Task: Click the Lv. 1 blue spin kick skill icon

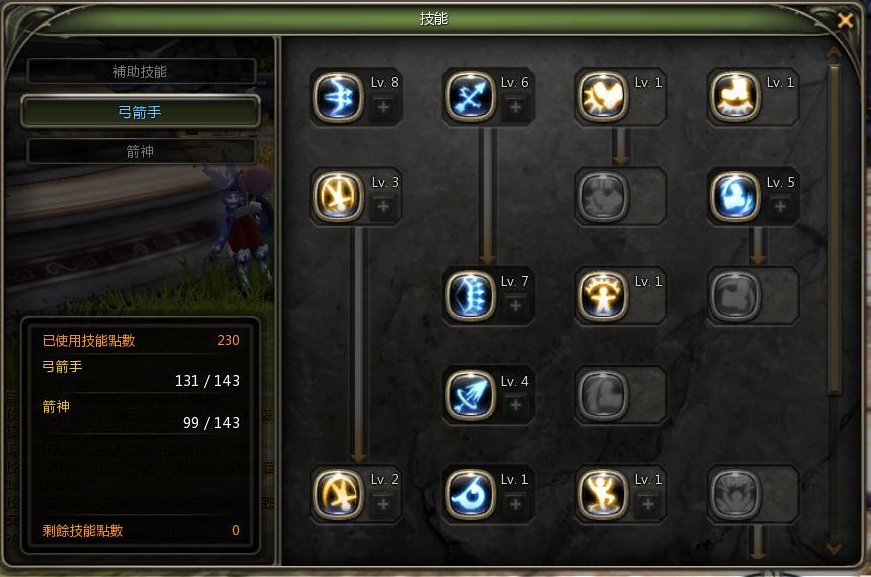Action: (470, 494)
